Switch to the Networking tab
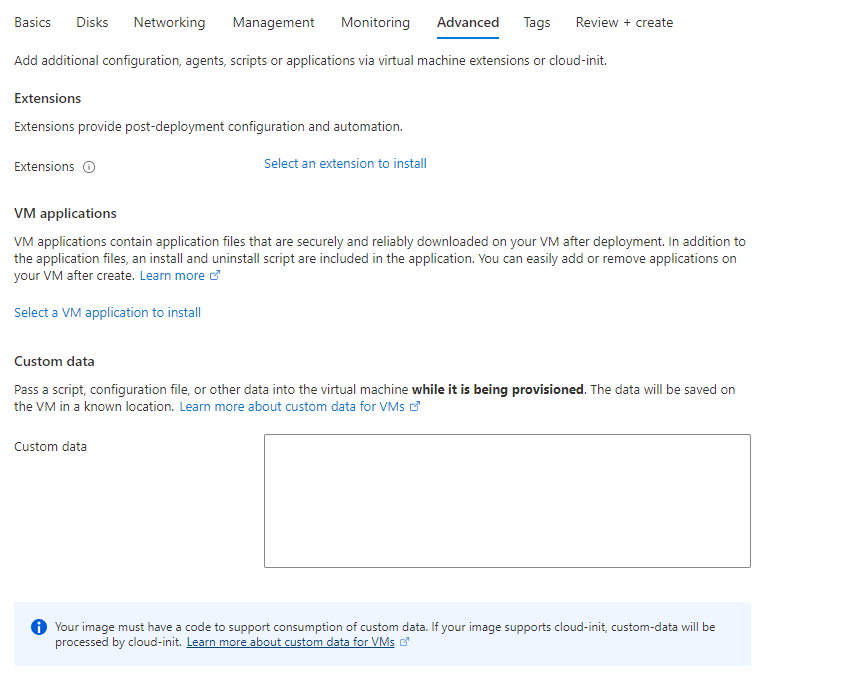The height and width of the screenshot is (675, 848). (169, 22)
